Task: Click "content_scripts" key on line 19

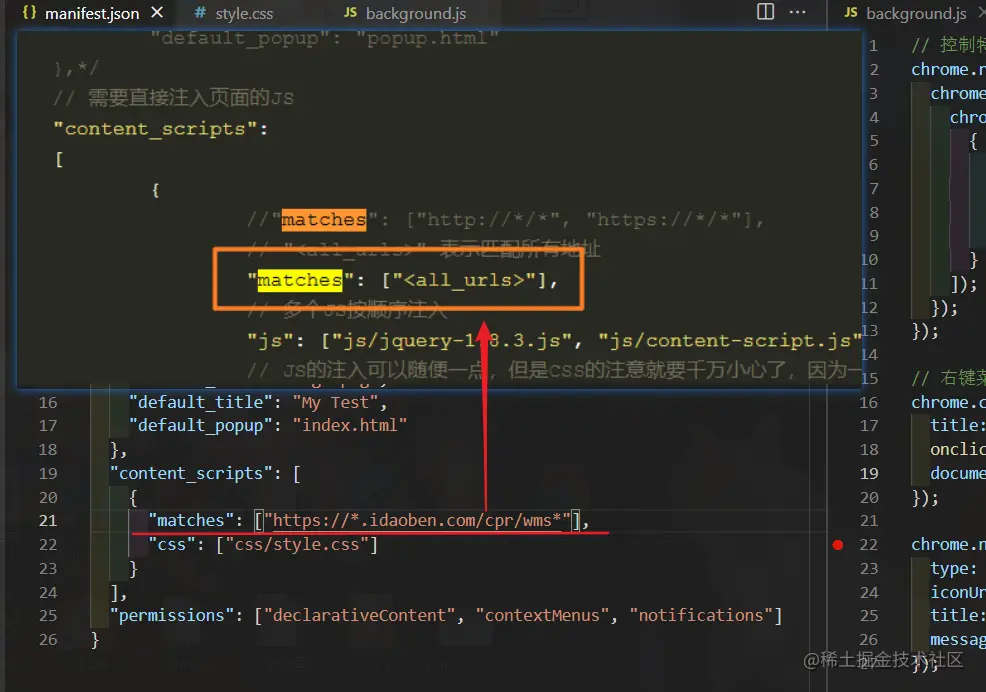Action: 191,474
